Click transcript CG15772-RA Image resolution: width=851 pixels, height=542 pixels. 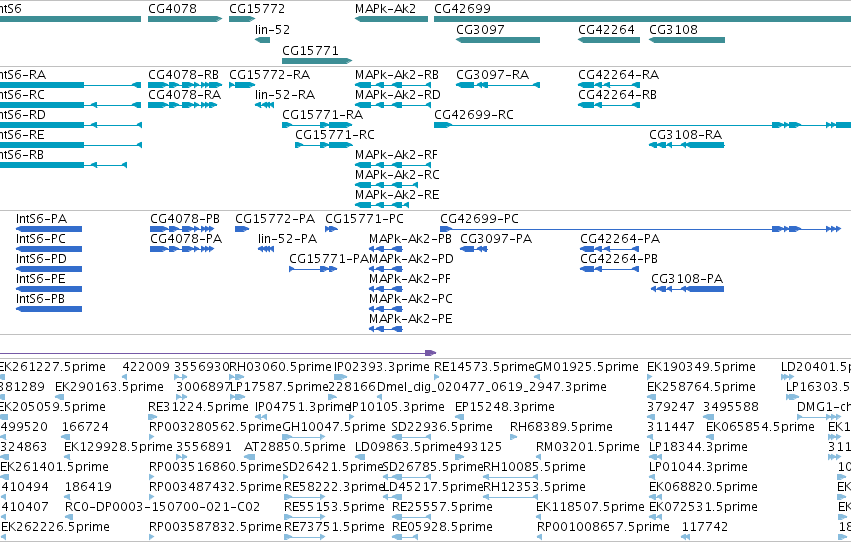click(x=269, y=75)
